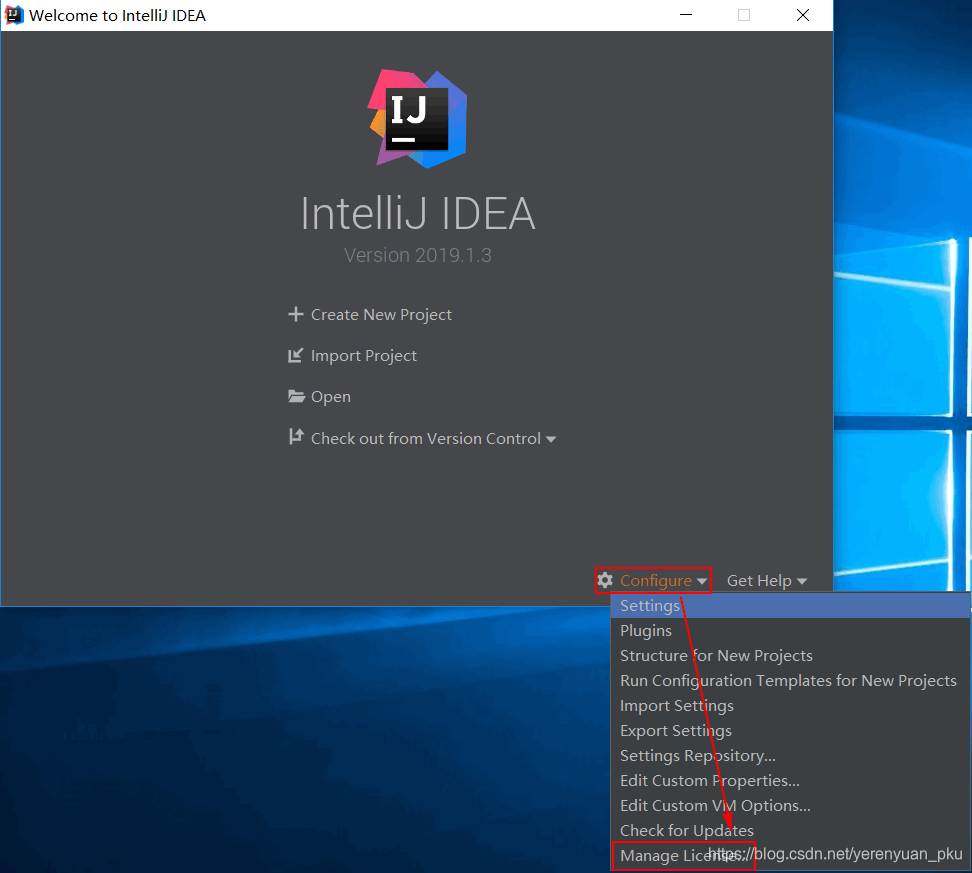This screenshot has height=873, width=972.
Task: Open Manage License... entry
Action: 790,856
